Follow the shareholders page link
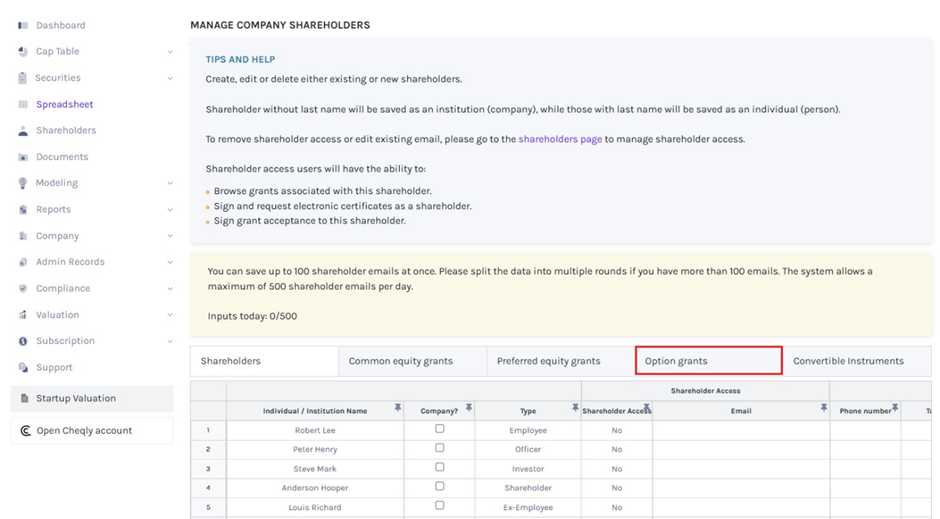940x519 pixels. pyautogui.click(x=560, y=139)
